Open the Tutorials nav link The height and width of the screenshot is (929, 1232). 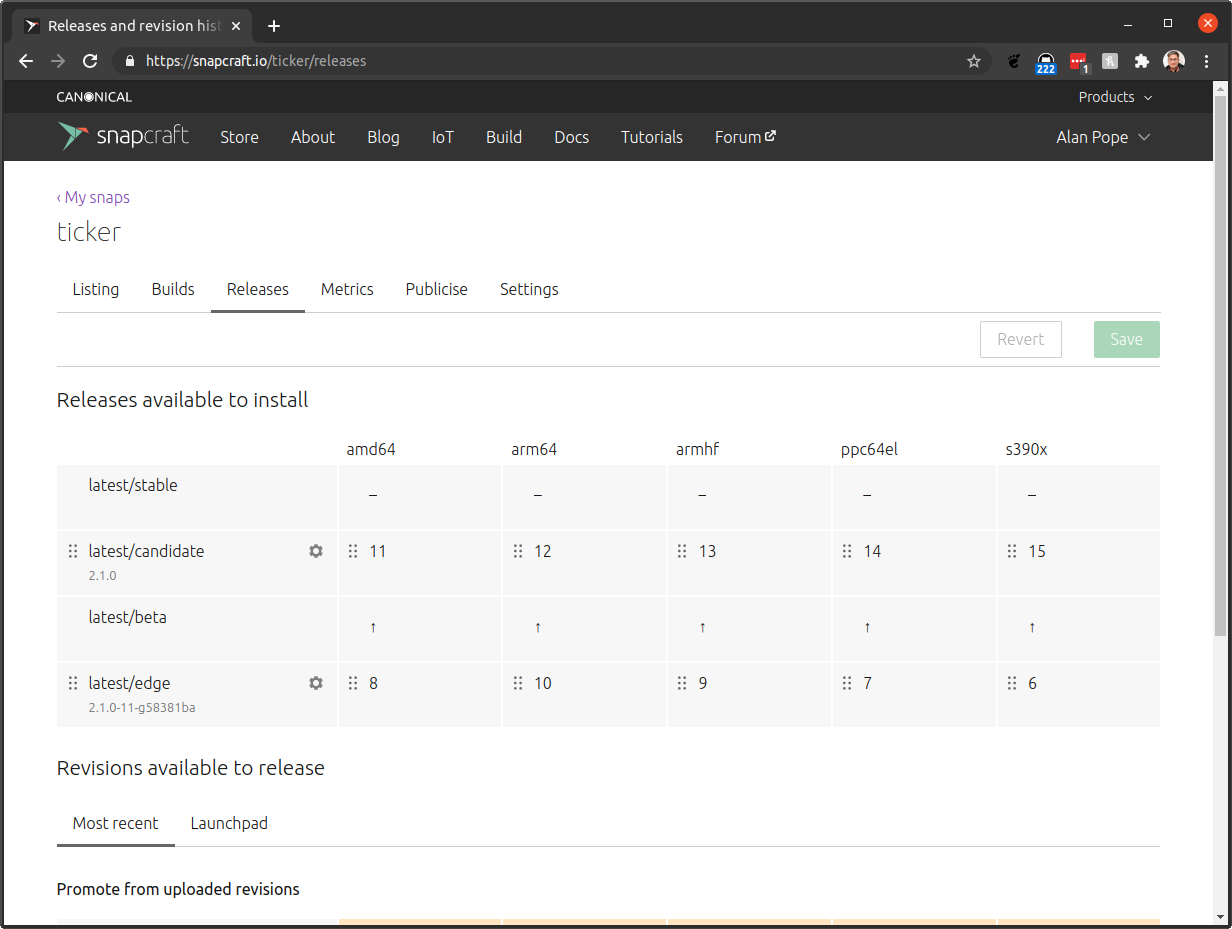point(652,137)
